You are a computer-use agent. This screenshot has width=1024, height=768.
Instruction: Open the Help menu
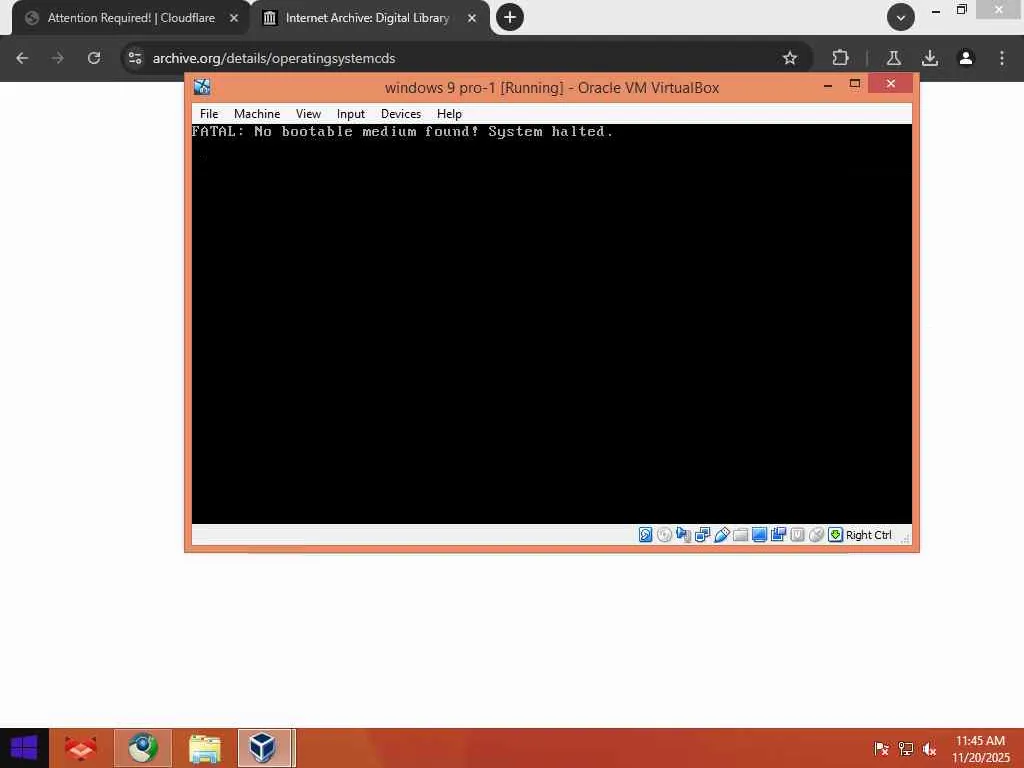(x=449, y=114)
